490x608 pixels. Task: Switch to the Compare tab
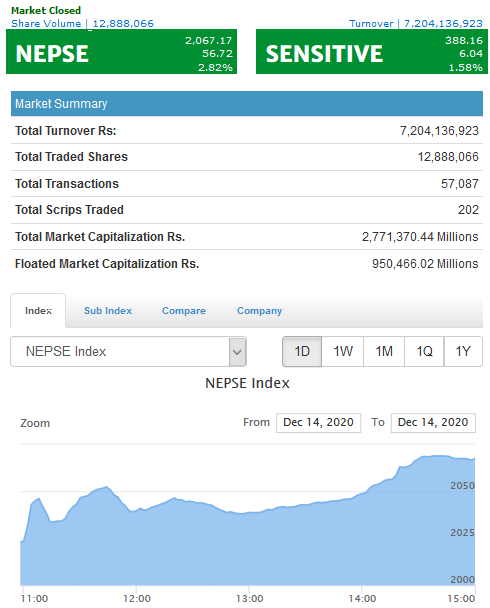coord(184,311)
